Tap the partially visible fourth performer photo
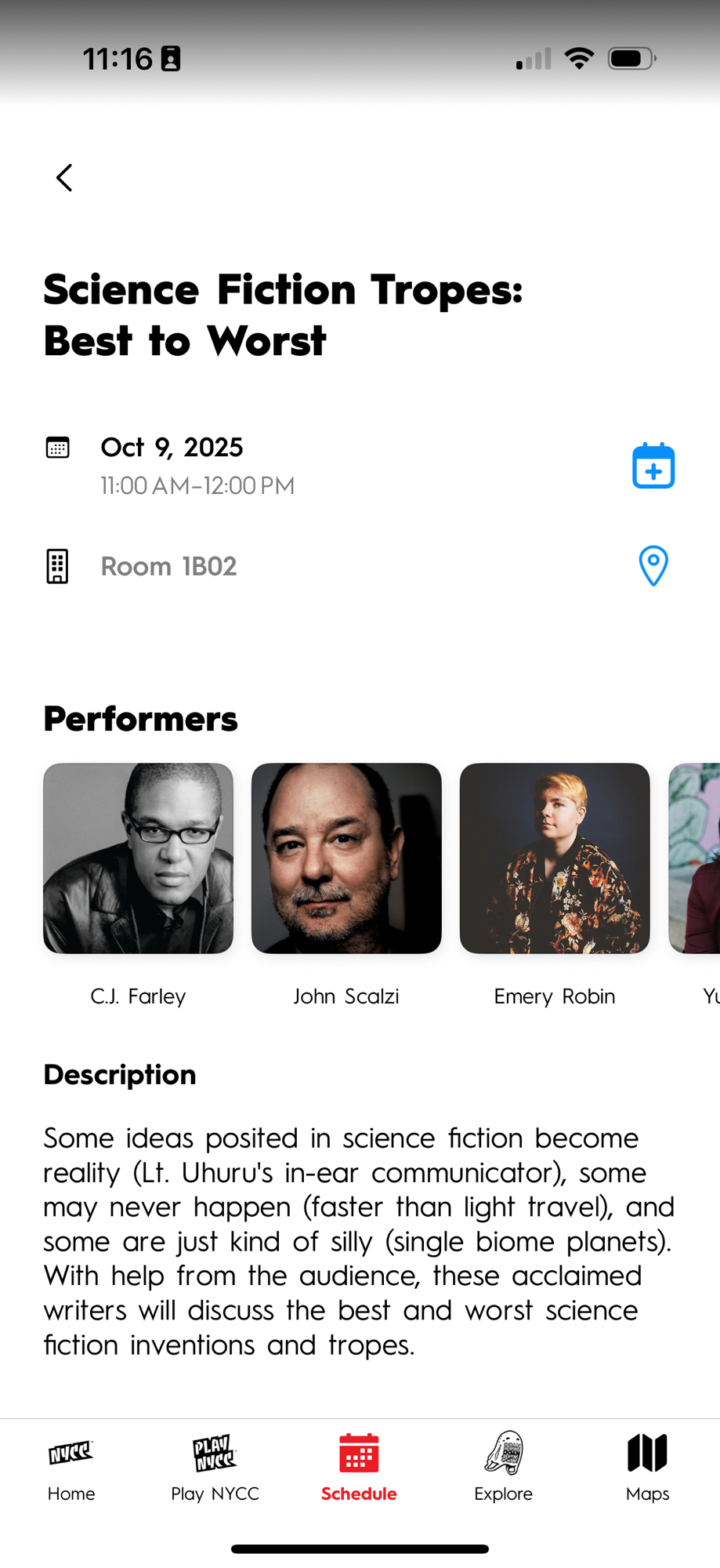720x1568 pixels. tap(696, 858)
